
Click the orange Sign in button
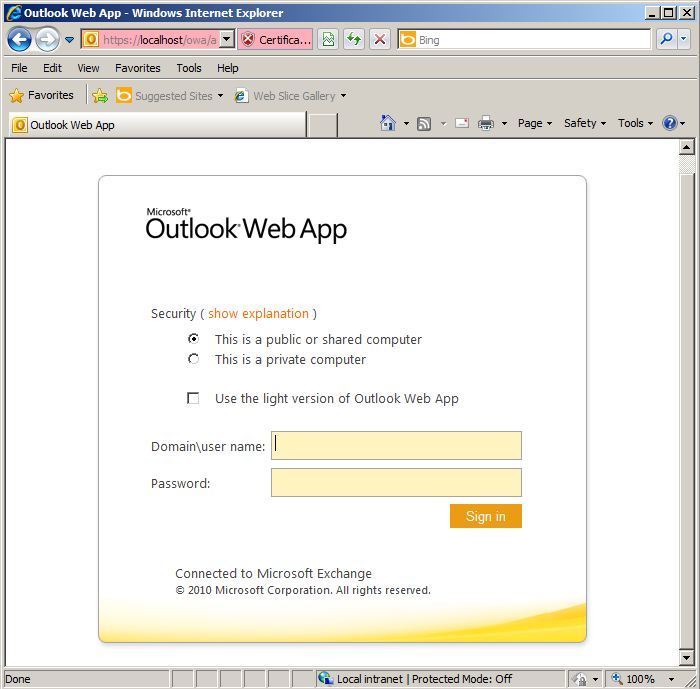coord(486,516)
